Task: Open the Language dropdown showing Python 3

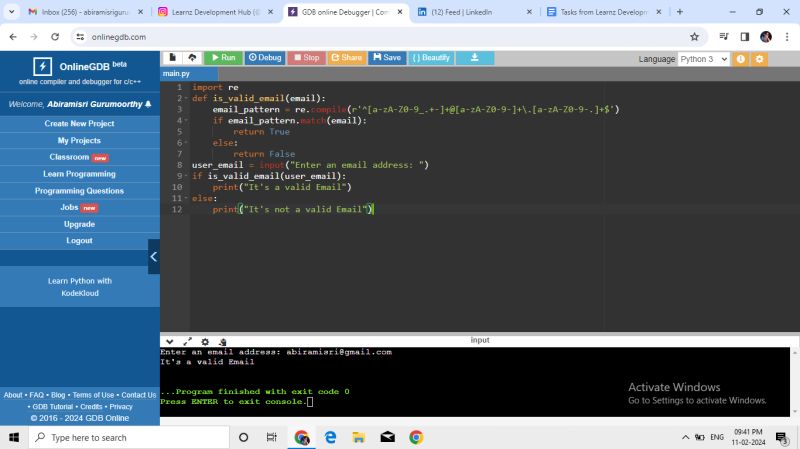Action: click(704, 59)
